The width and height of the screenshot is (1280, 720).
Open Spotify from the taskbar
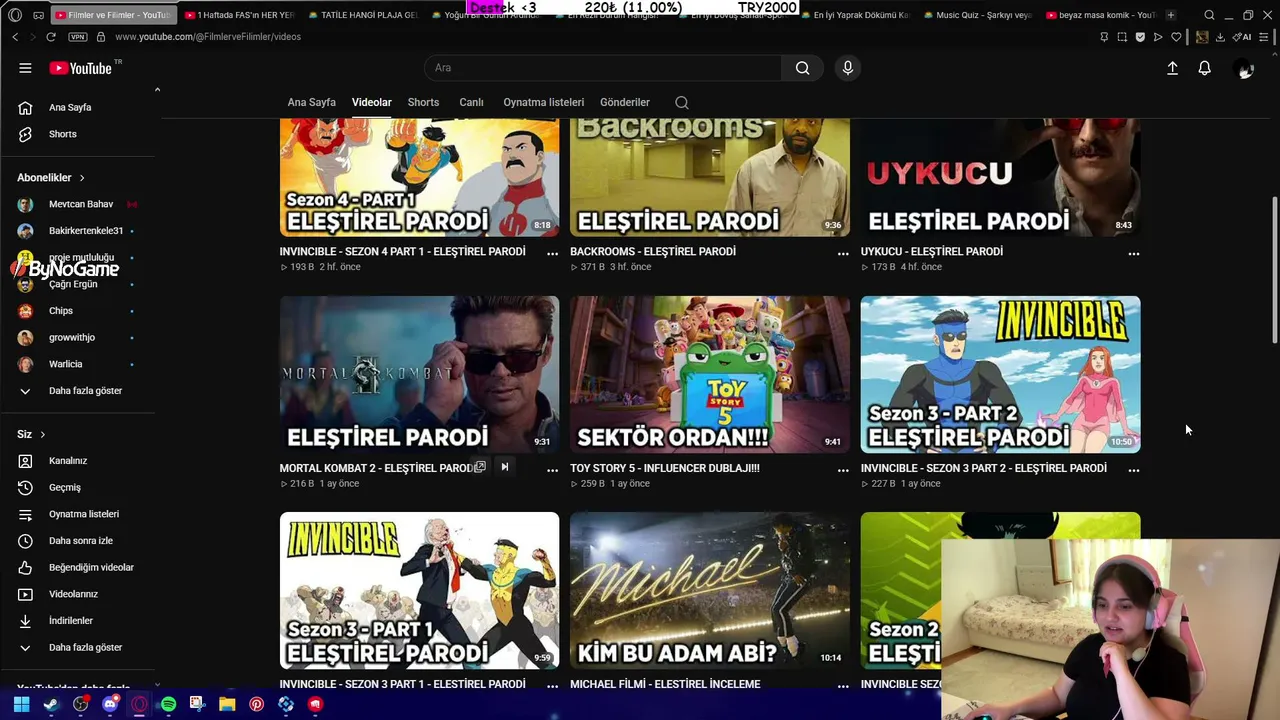coord(168,704)
